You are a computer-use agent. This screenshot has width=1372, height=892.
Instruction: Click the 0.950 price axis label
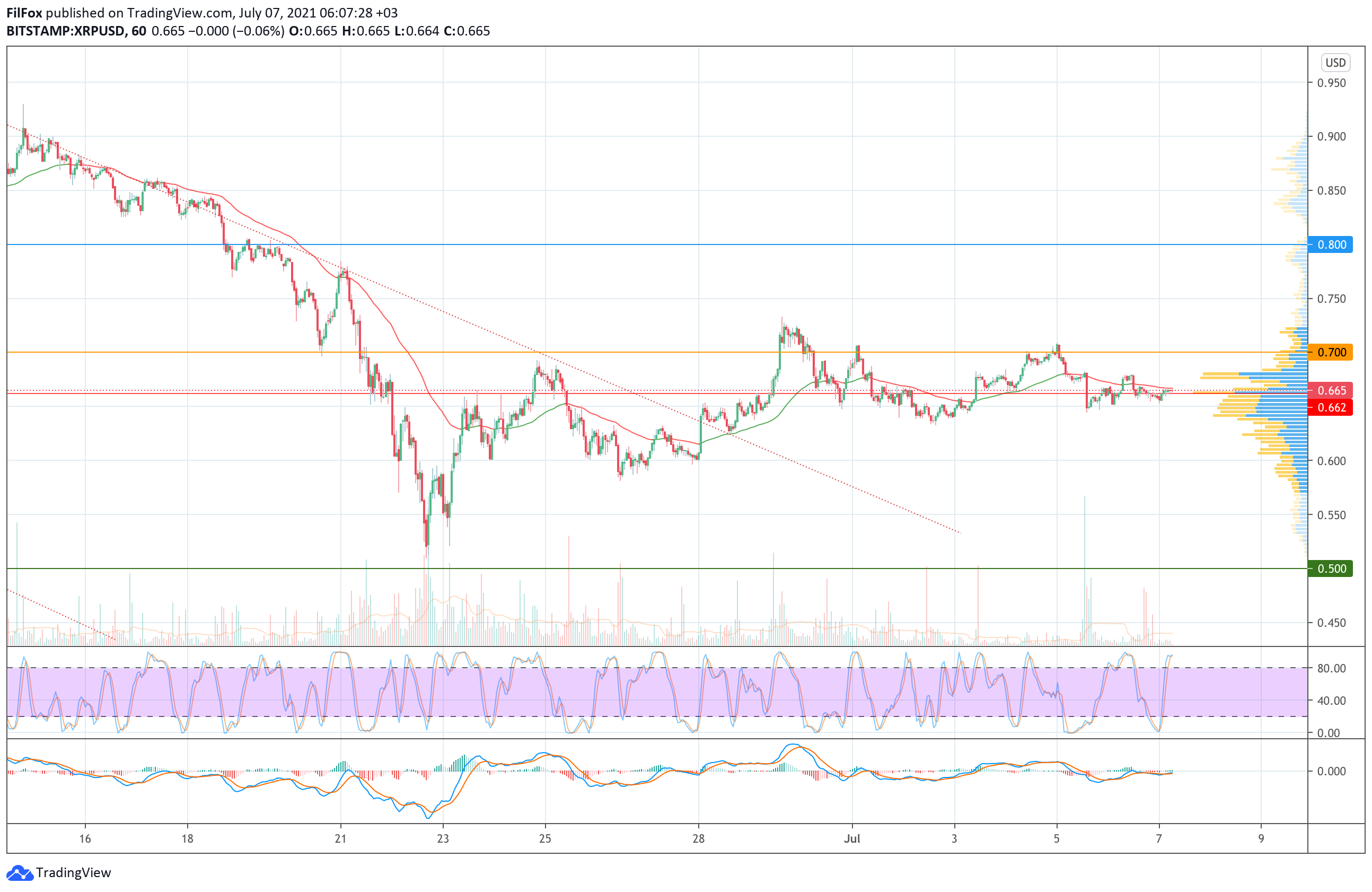pos(1331,83)
